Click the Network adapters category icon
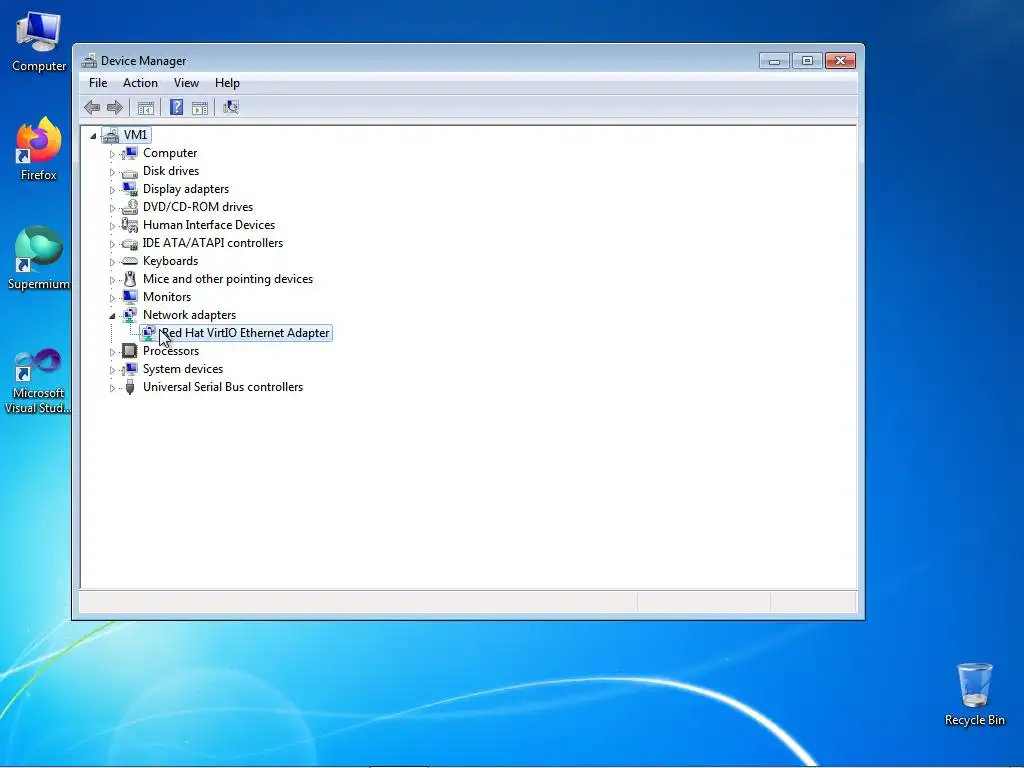The width and height of the screenshot is (1024, 768). coord(130,315)
